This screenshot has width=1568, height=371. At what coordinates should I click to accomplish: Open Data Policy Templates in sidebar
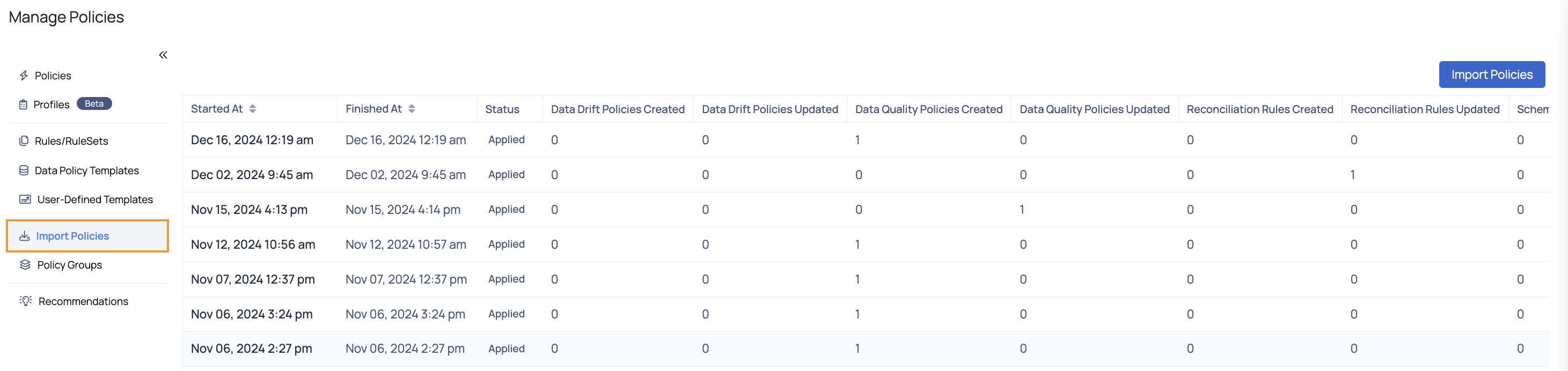pos(87,170)
